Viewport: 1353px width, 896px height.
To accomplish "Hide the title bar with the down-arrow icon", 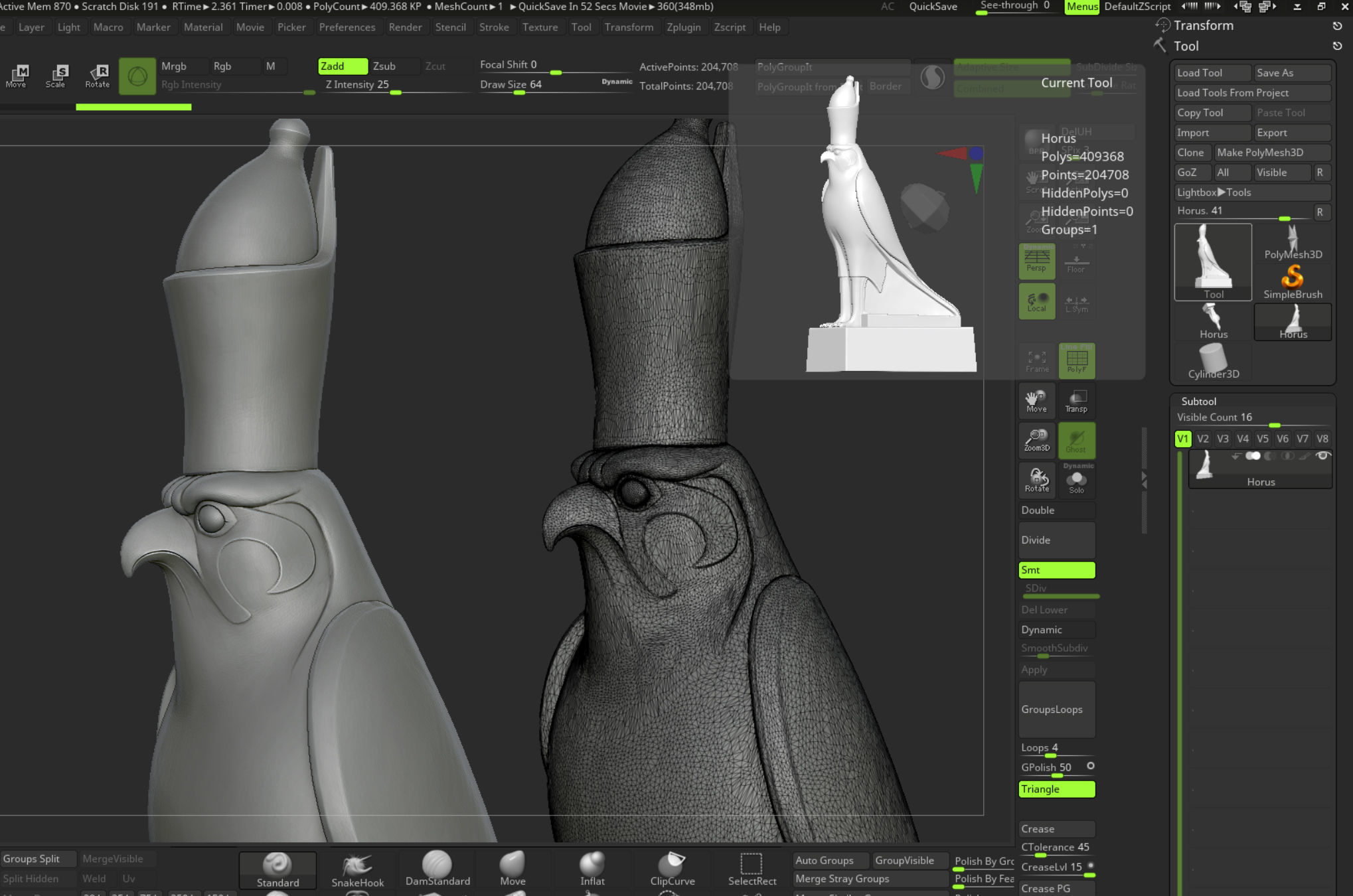I will [1297, 7].
